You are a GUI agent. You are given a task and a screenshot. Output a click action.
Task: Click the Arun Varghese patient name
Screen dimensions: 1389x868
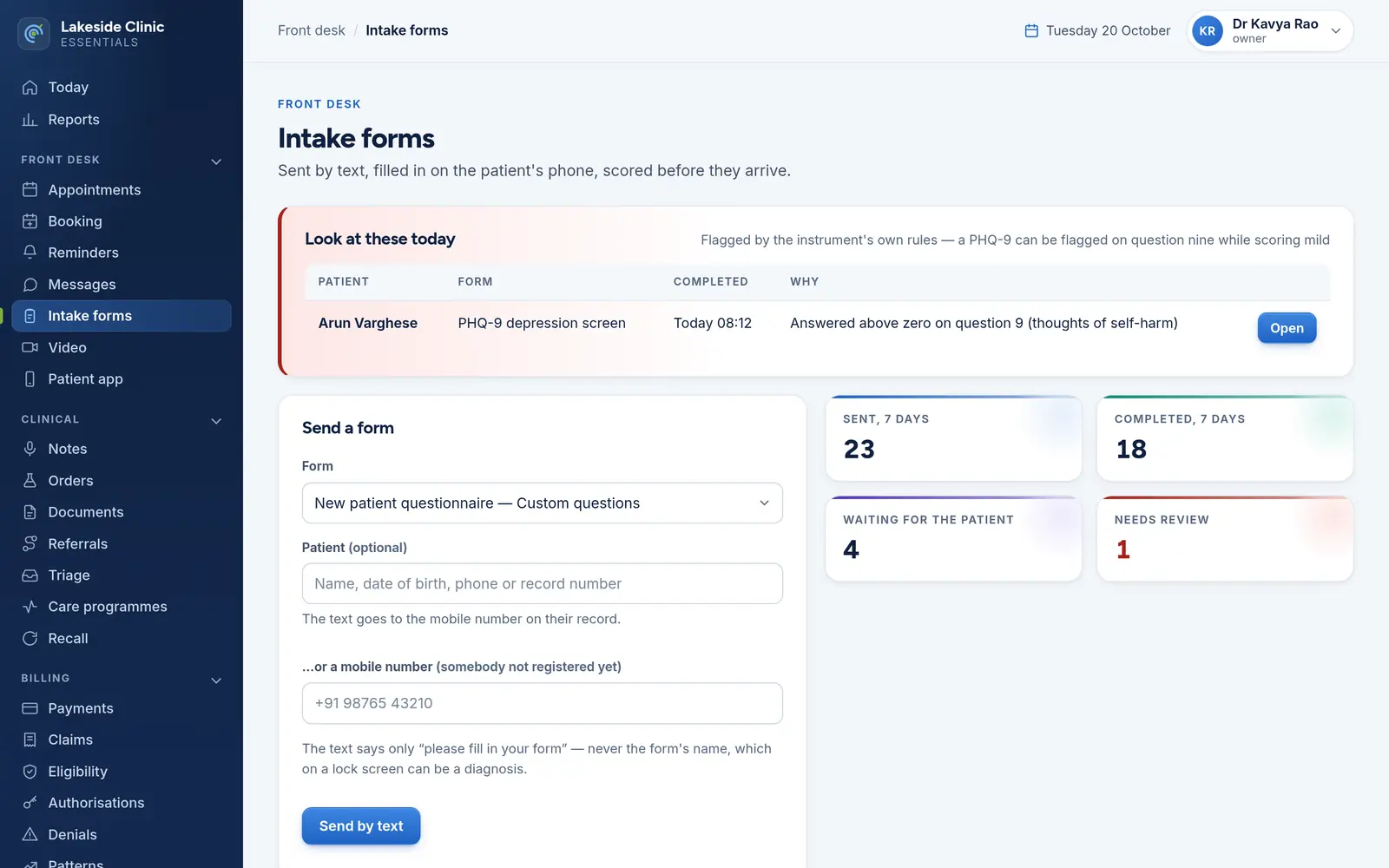[367, 323]
